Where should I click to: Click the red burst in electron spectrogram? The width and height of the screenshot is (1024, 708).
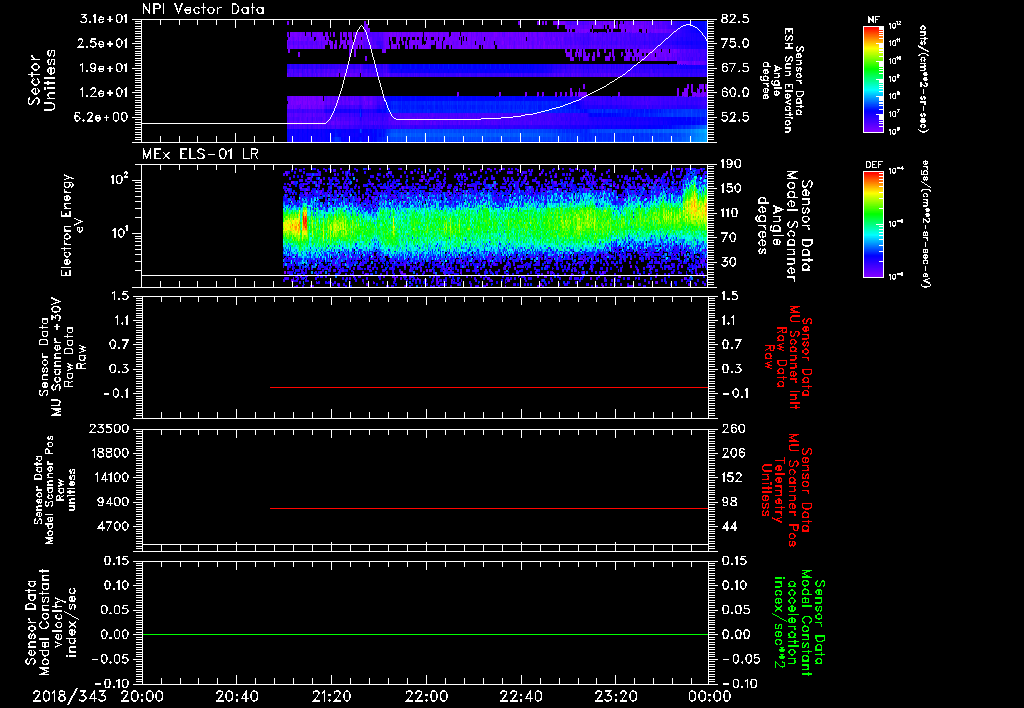pos(304,219)
